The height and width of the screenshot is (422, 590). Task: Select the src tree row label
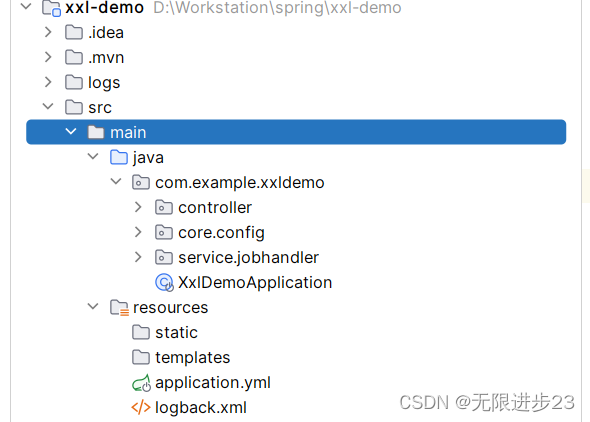tap(100, 108)
